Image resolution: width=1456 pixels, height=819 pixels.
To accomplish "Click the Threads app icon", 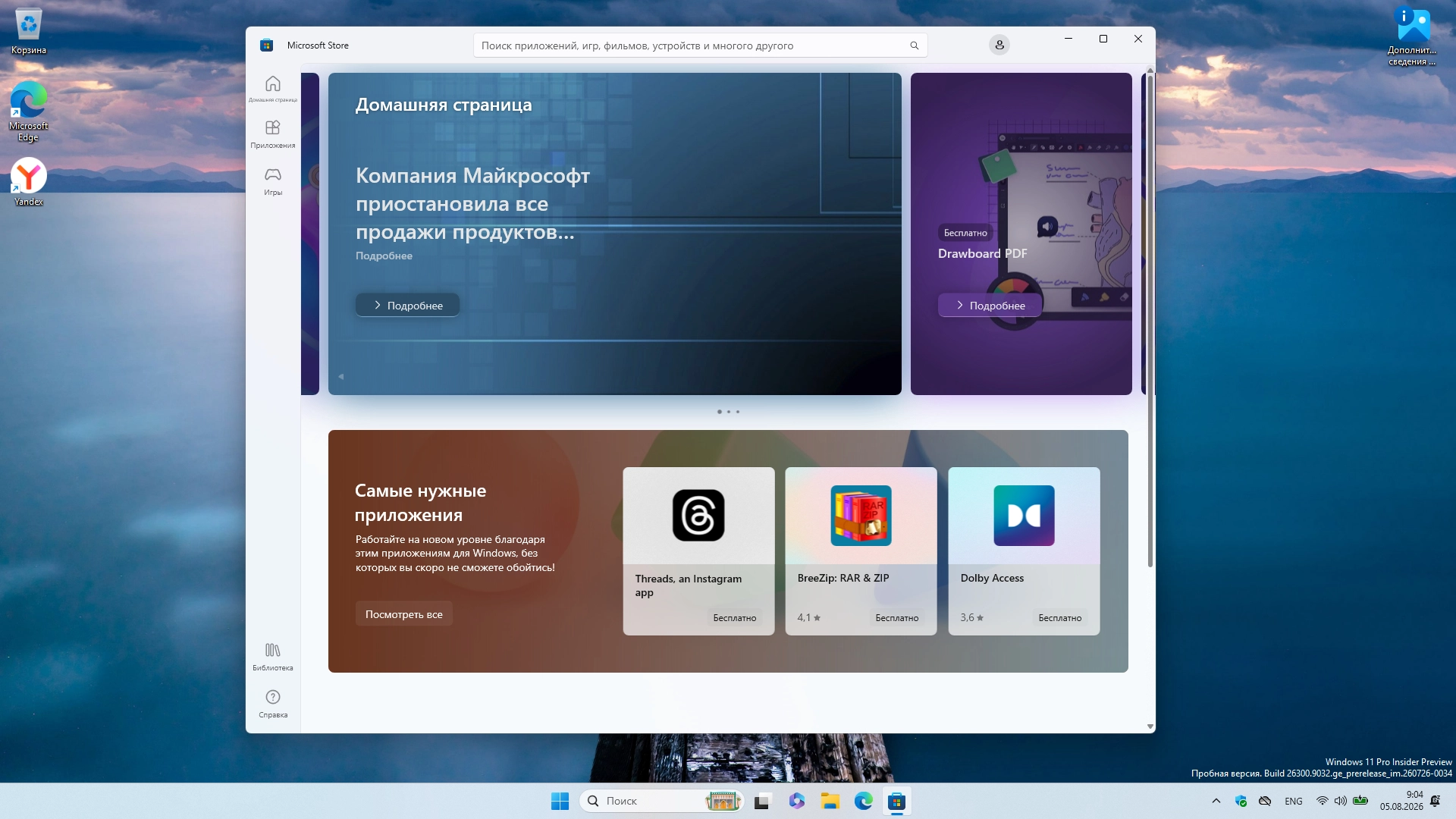I will [x=698, y=516].
